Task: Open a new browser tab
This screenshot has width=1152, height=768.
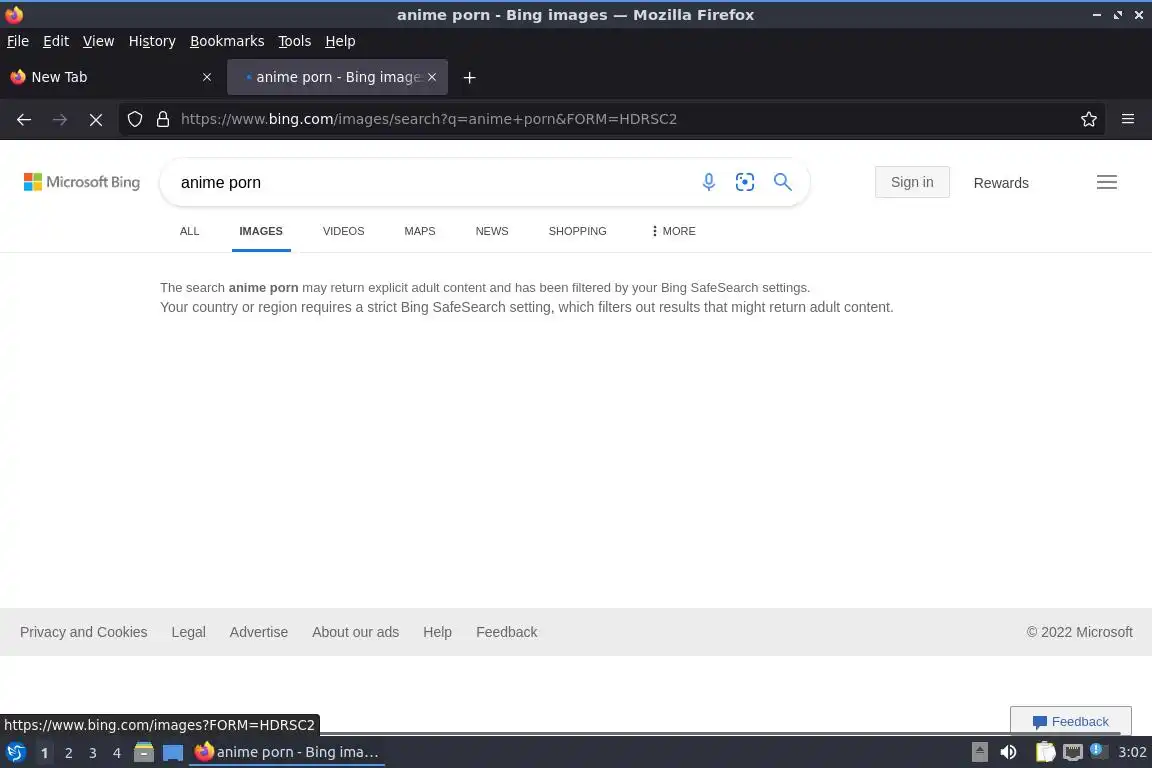Action: pos(469,77)
